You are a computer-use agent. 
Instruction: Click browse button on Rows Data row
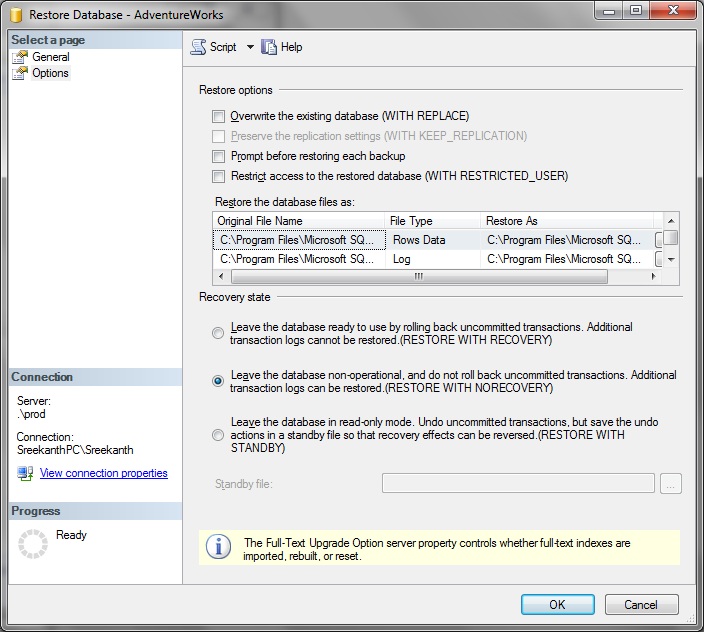(x=659, y=240)
